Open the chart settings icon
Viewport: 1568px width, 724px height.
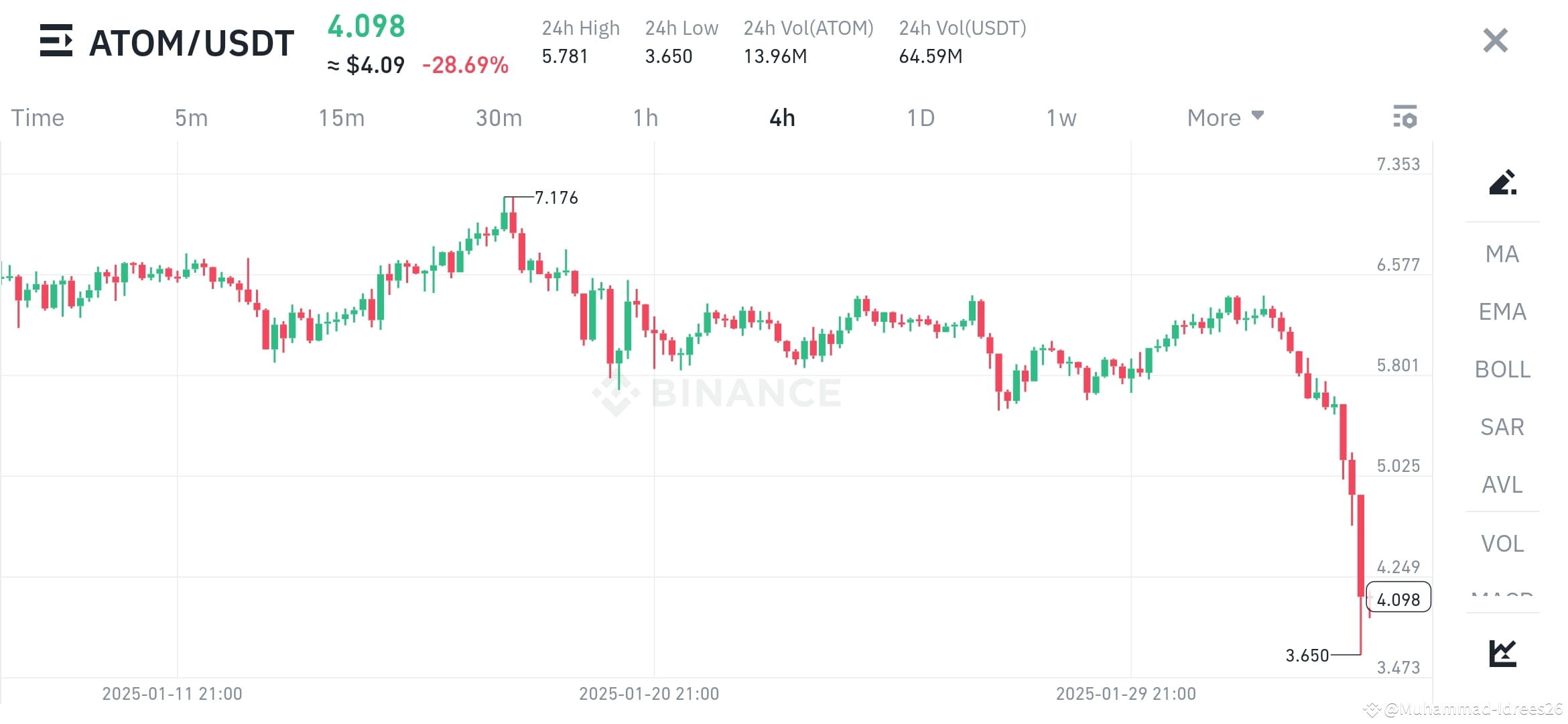click(1405, 117)
